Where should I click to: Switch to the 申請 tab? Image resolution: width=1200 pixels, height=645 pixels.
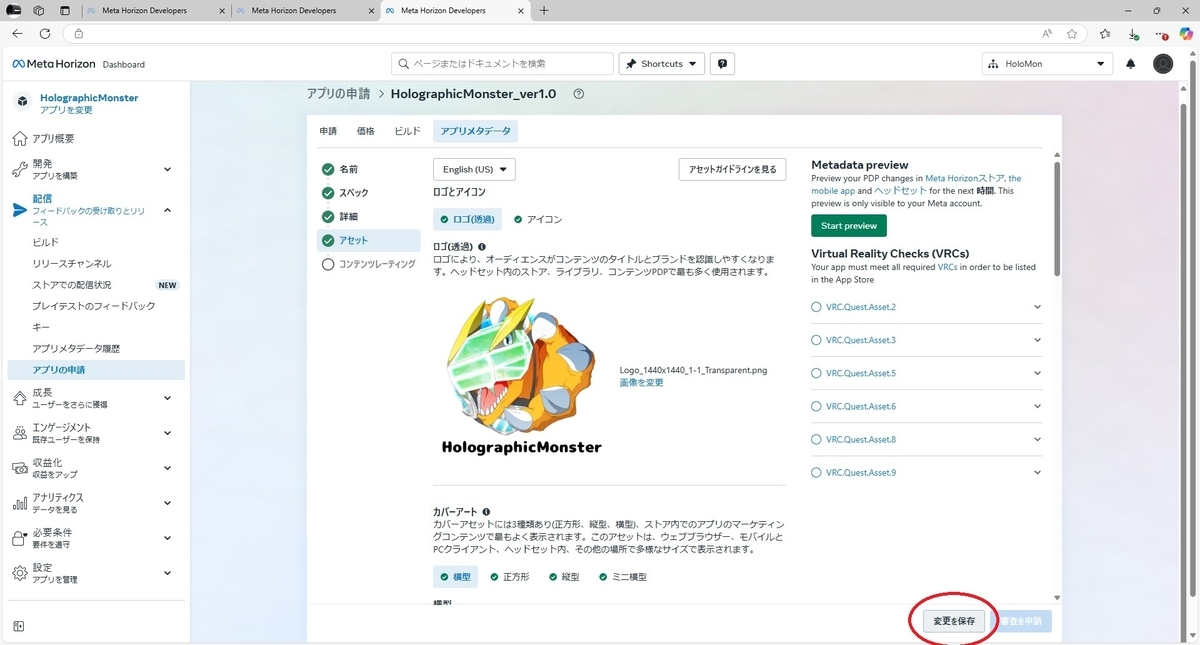pyautogui.click(x=328, y=131)
